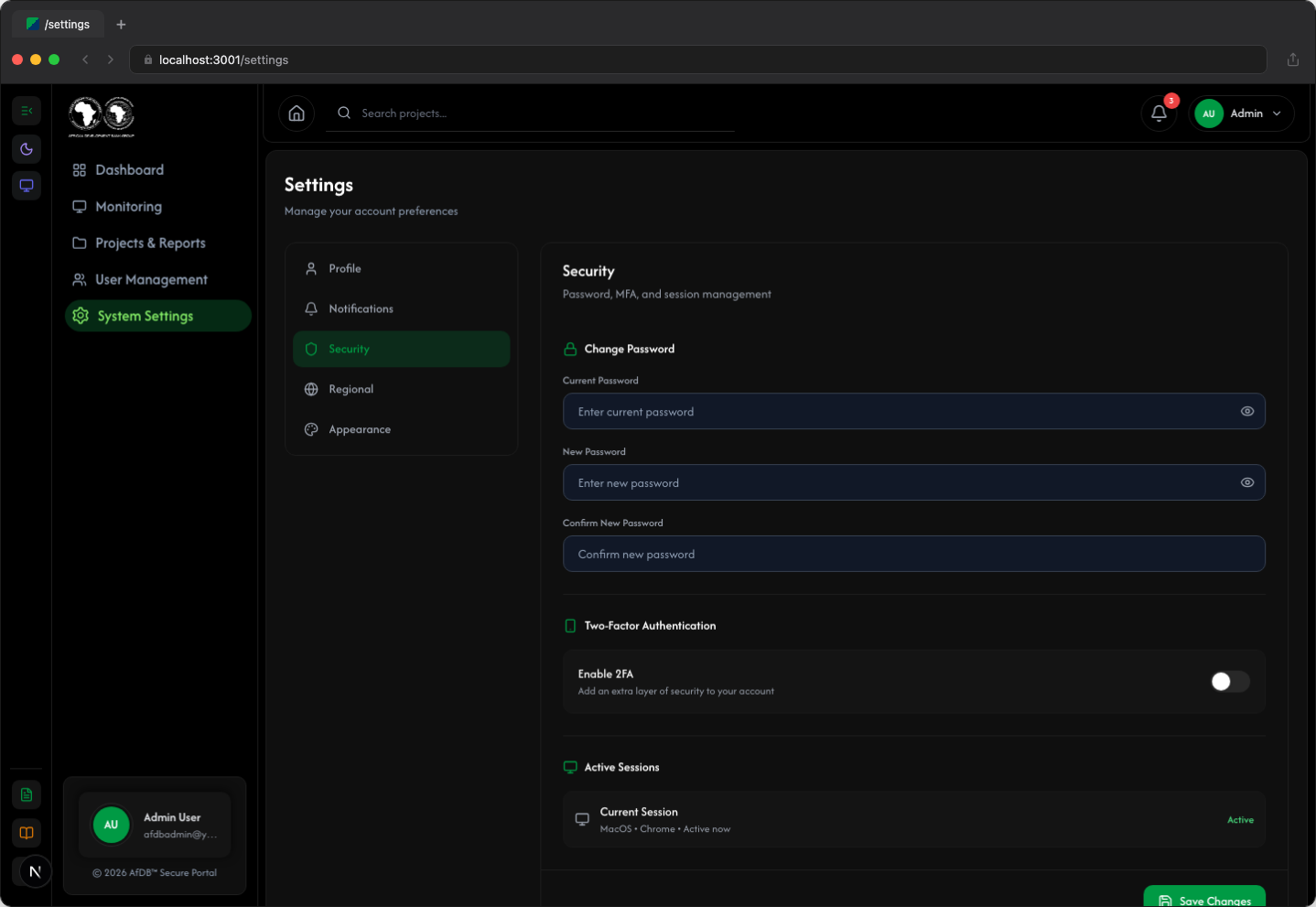Image resolution: width=1316 pixels, height=907 pixels.
Task: Go home using the house icon
Action: tap(297, 113)
